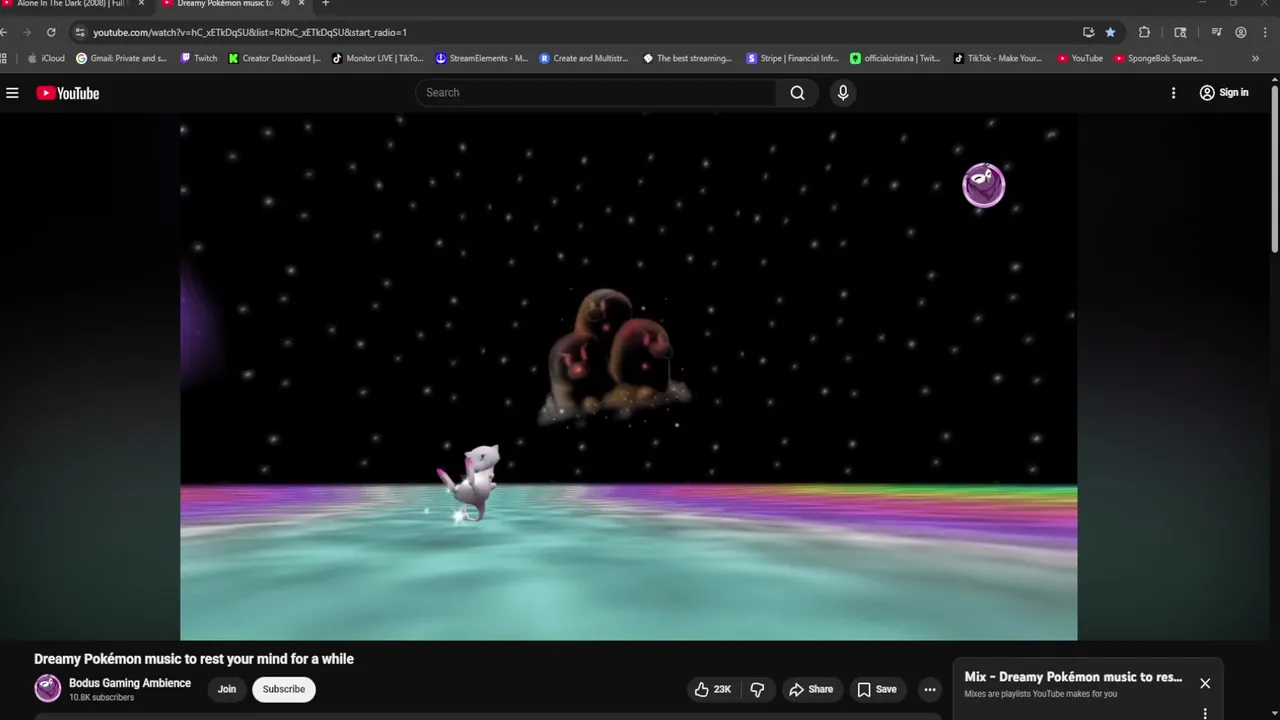Open the Chrome three-dot main menu
The height and width of the screenshot is (720, 1280).
pyautogui.click(x=1265, y=32)
